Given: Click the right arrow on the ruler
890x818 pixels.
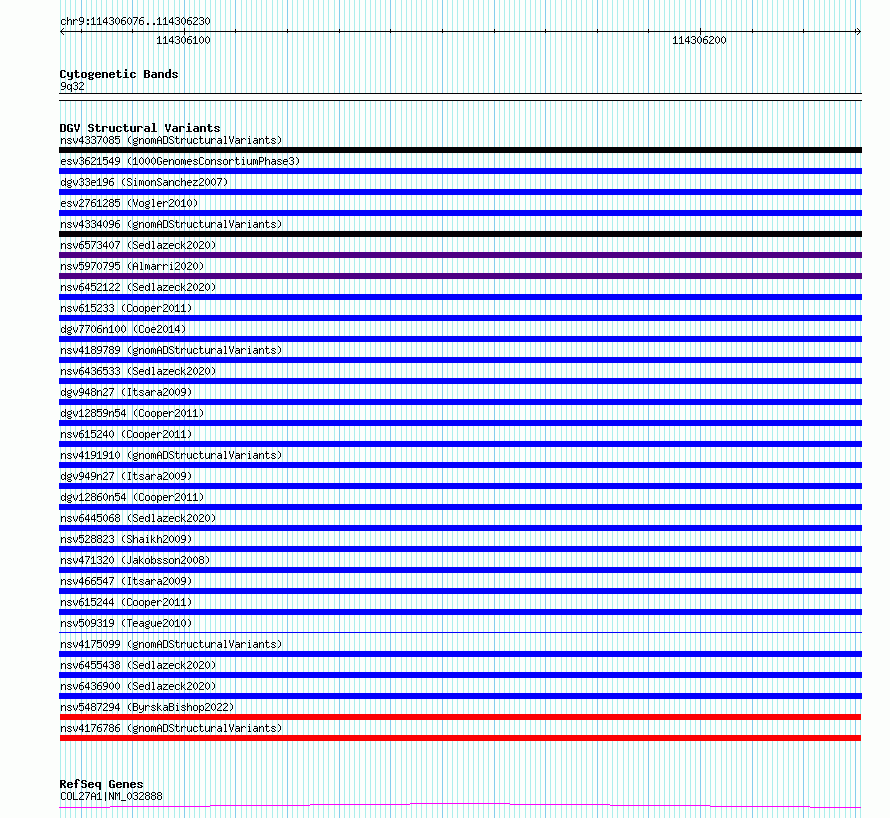Looking at the screenshot, I should tap(858, 32).
